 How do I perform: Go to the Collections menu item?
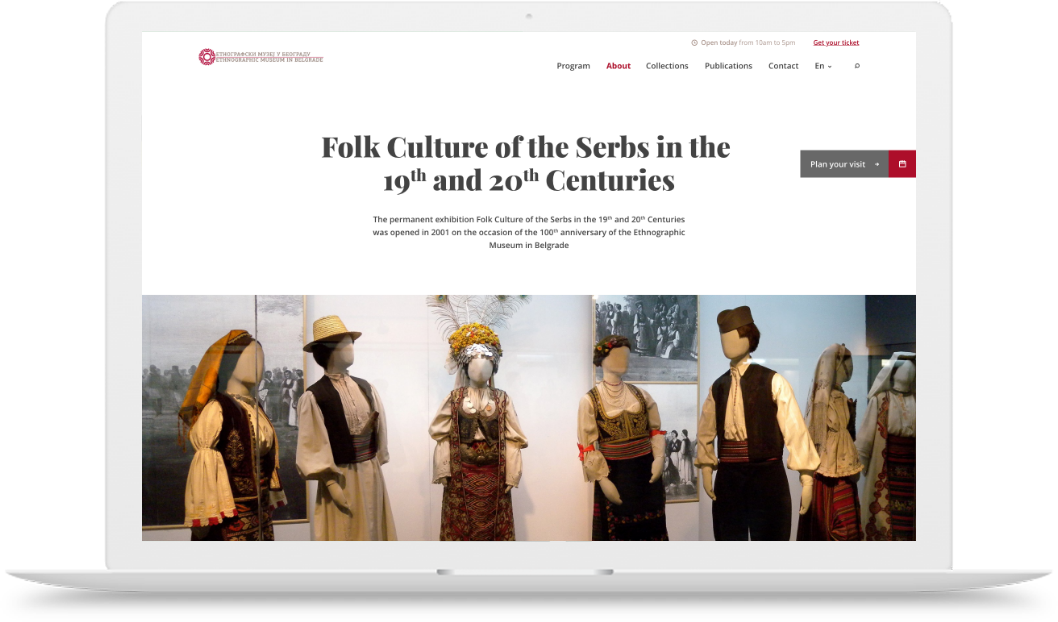point(667,66)
